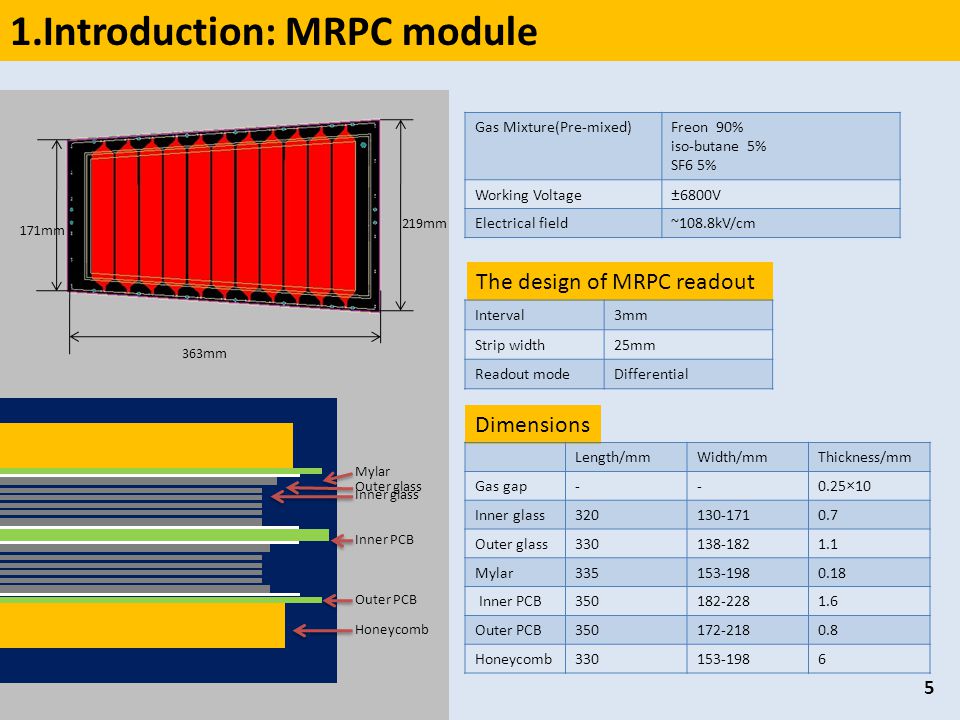
Task: Click the '±6800V' value
Action: coord(696,195)
